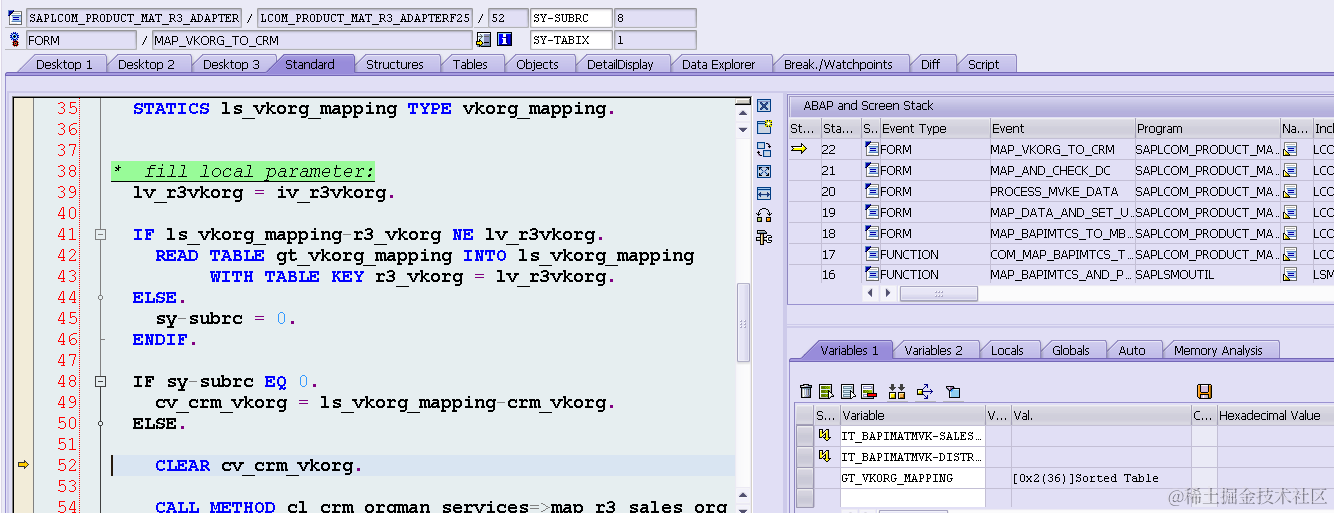This screenshot has width=1334, height=513.
Task: Open the Tables tab
Action: (x=470, y=64)
